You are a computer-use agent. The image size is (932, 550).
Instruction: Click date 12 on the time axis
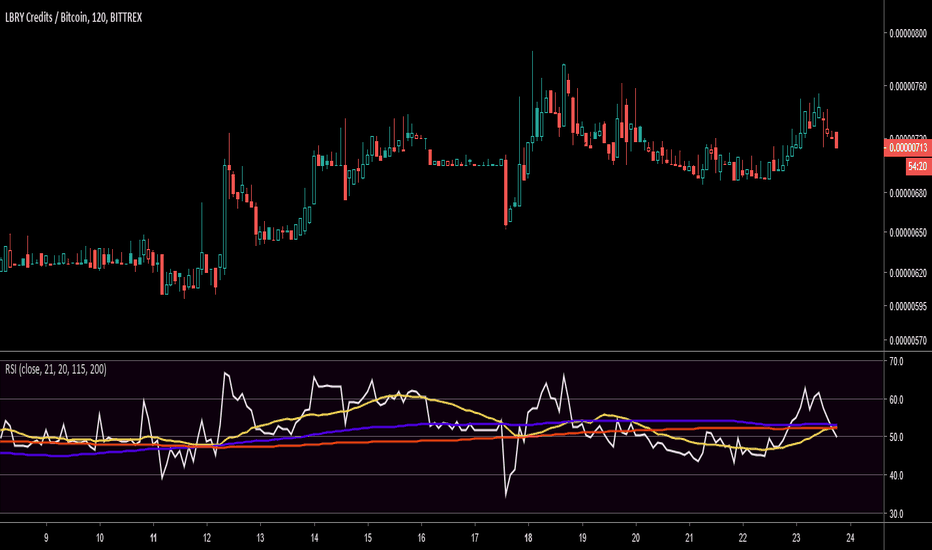coord(207,538)
